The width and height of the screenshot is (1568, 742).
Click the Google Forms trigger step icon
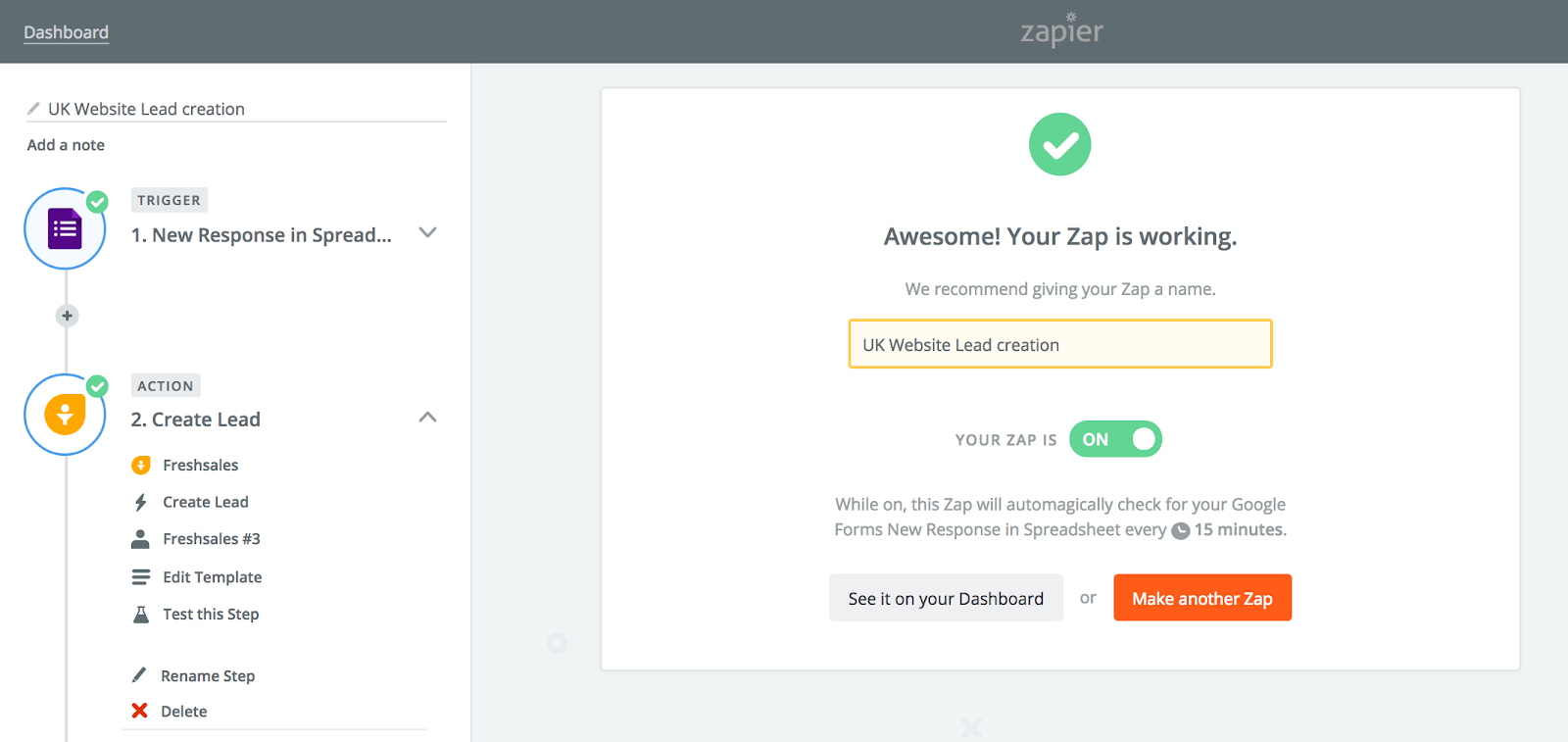coord(65,229)
